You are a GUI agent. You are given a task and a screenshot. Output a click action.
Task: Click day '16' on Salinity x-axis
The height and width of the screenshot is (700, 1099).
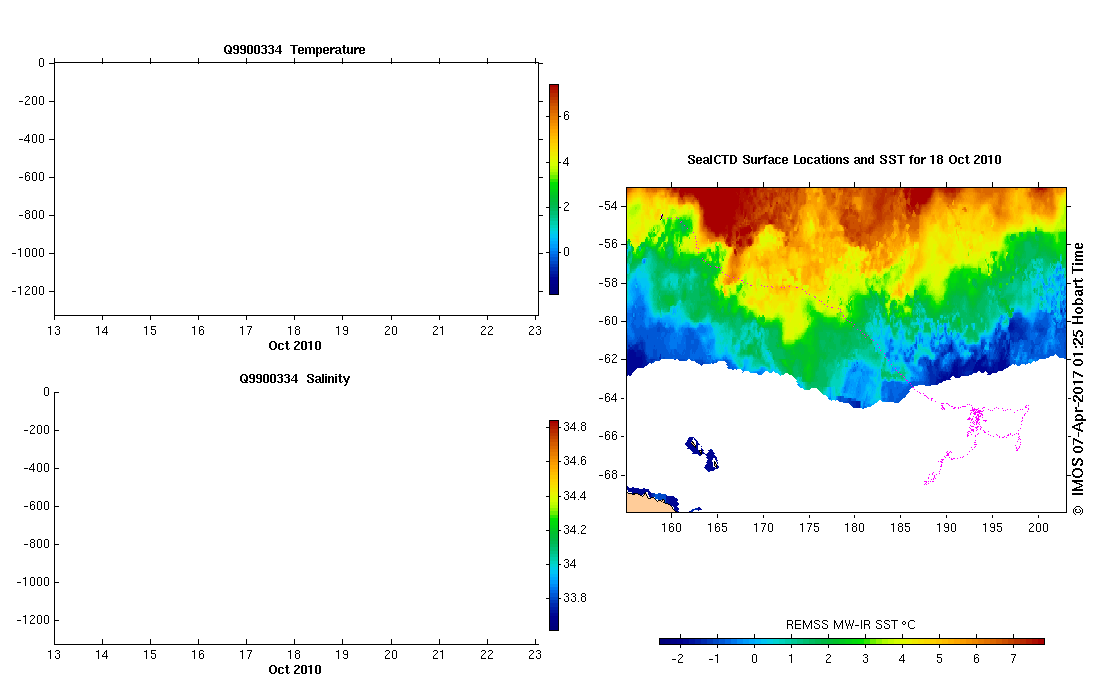tap(198, 654)
